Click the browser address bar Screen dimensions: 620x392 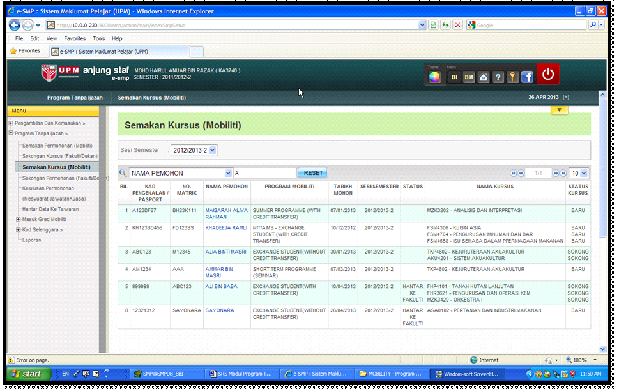pos(232,25)
